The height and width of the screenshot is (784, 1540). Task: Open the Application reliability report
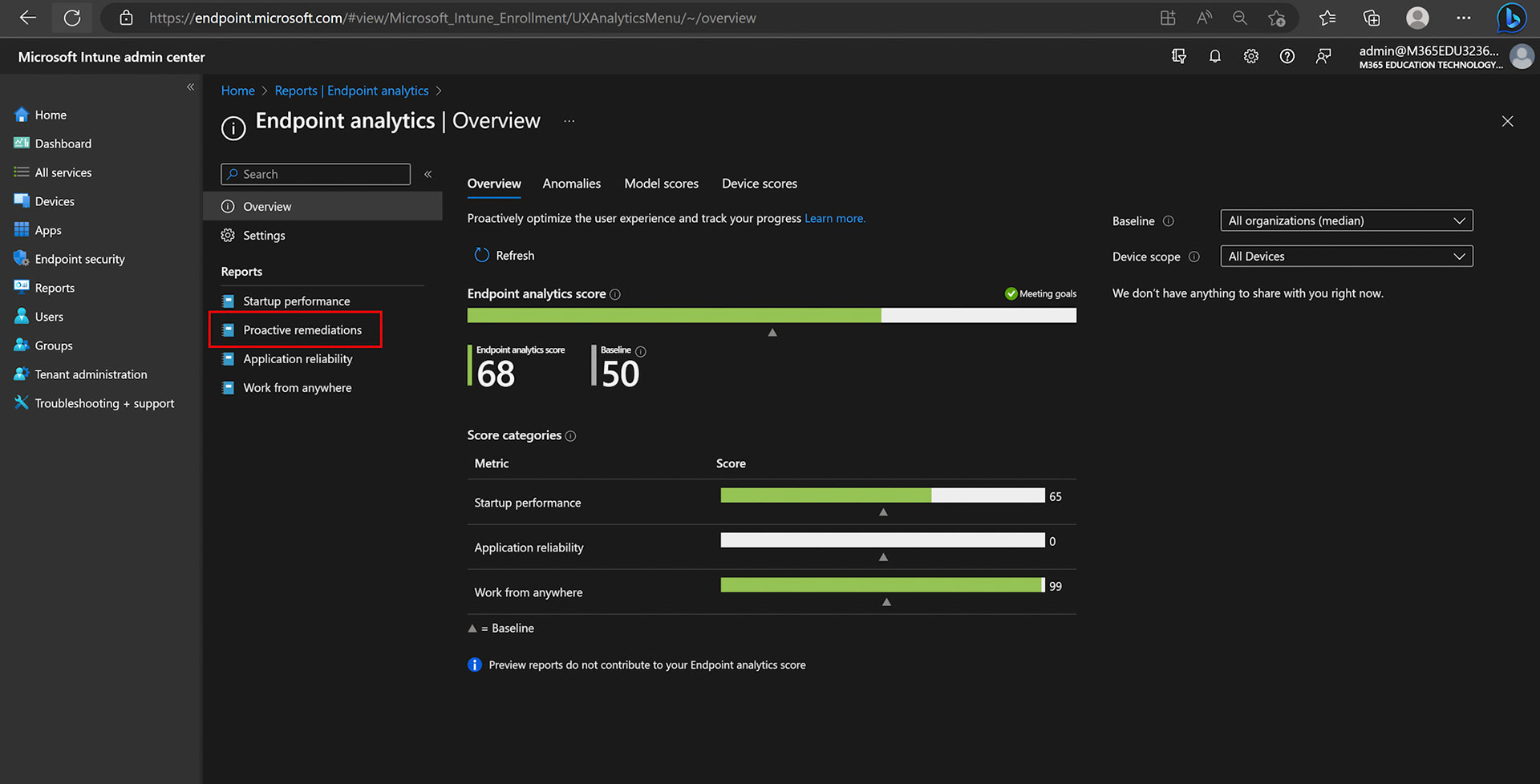coord(298,358)
